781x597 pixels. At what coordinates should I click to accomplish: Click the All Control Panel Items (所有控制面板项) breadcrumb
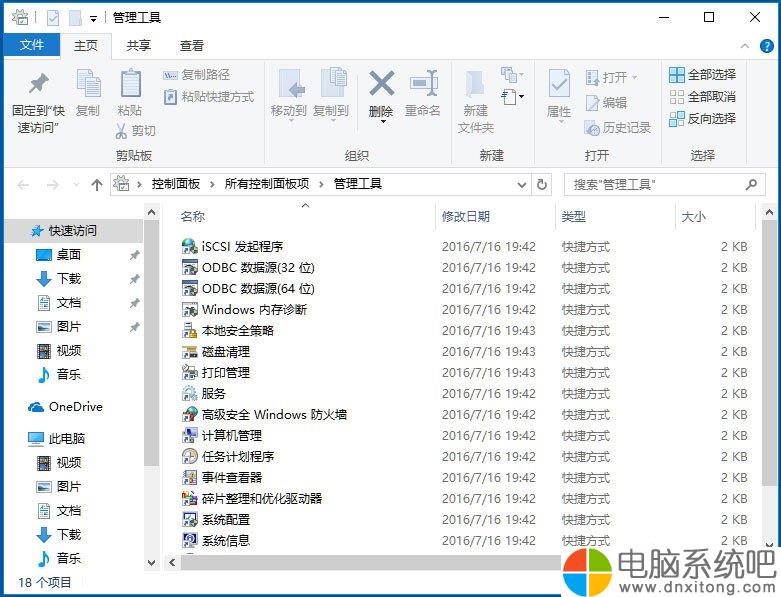tap(266, 184)
